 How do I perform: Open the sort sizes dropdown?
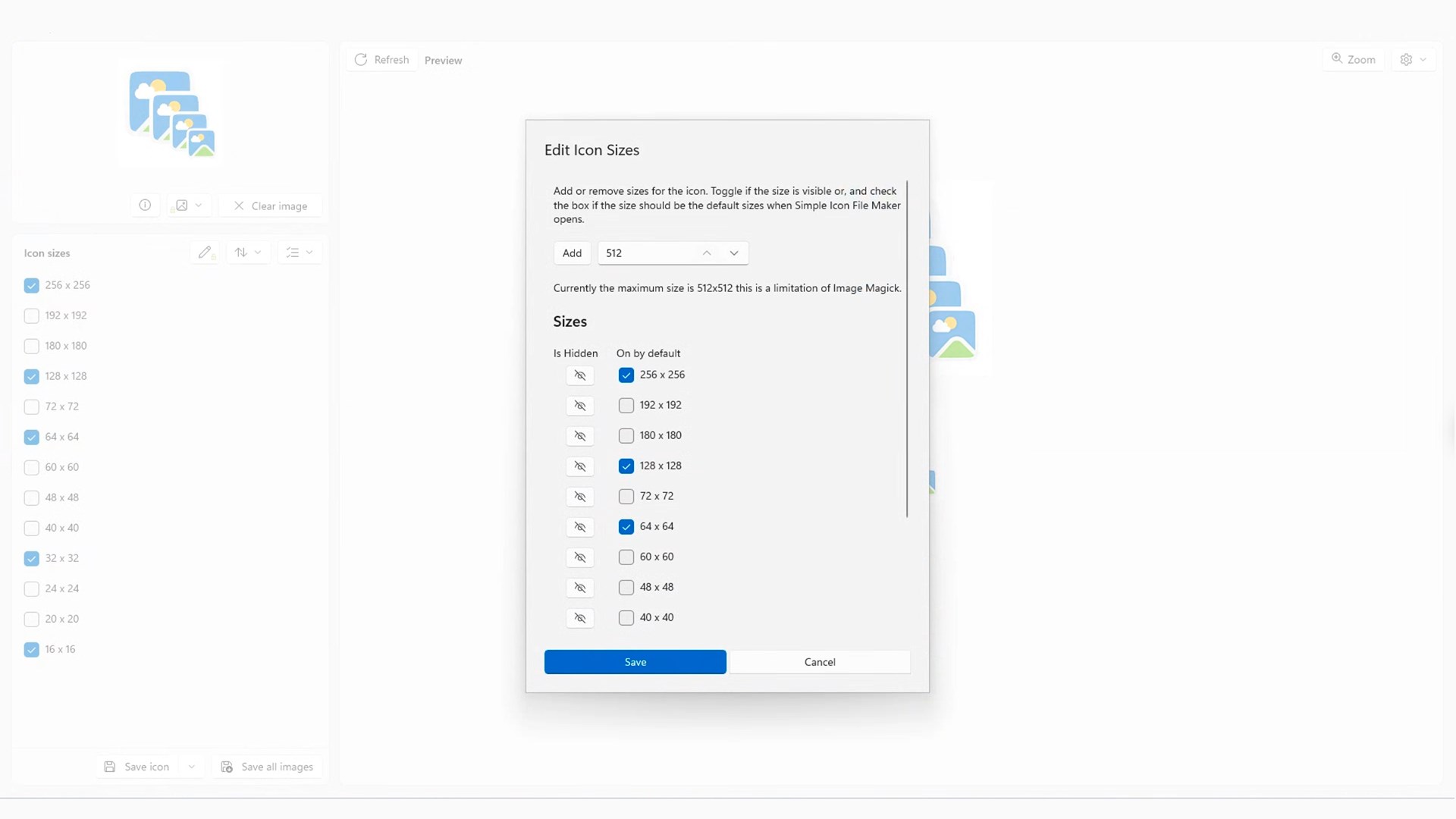(248, 253)
